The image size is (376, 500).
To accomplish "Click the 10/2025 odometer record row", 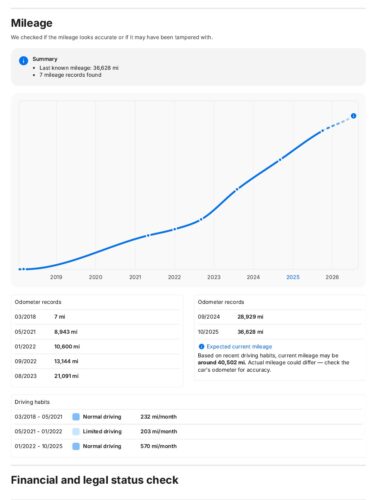I will [279, 332].
